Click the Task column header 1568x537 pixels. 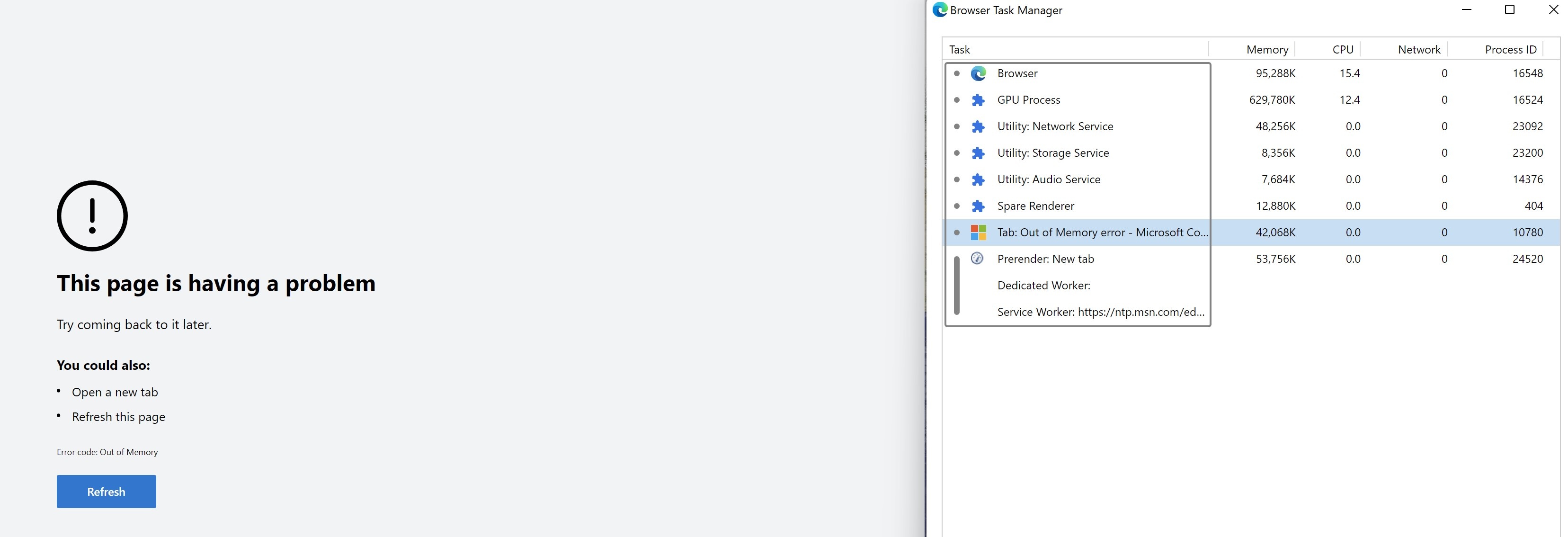tap(959, 49)
